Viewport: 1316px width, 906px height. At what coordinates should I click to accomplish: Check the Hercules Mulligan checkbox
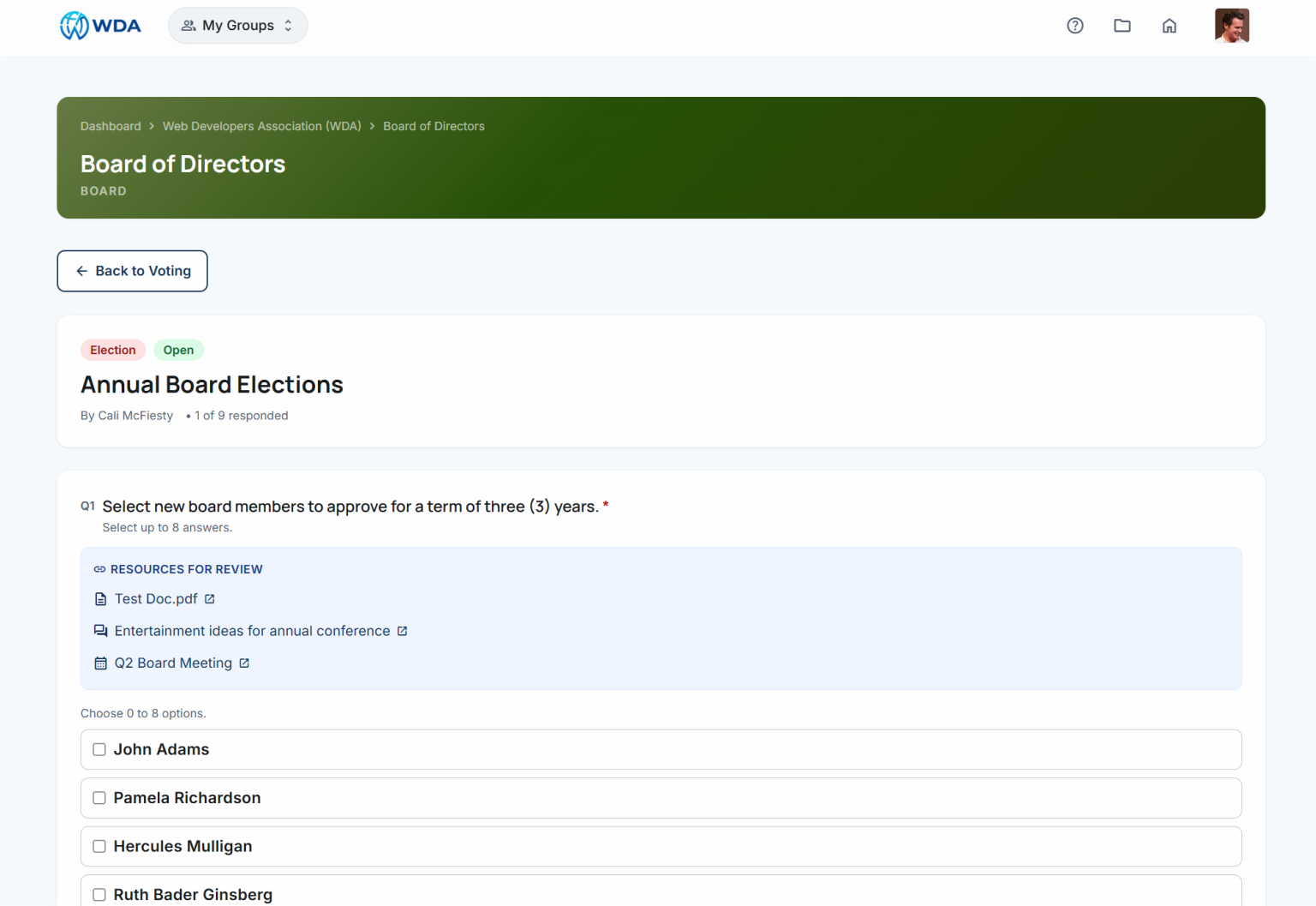[99, 847]
